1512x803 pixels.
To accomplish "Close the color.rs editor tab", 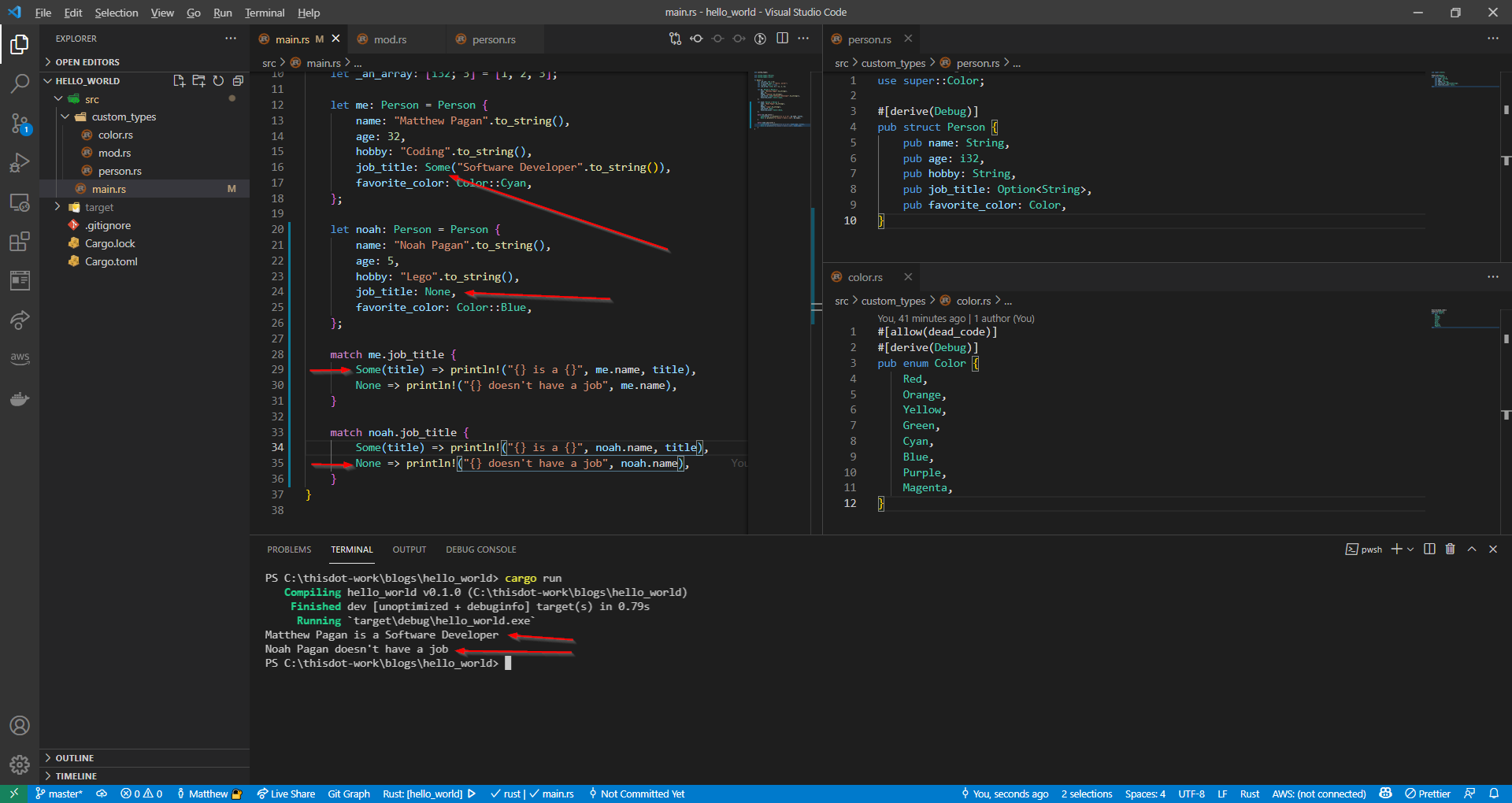I will (908, 276).
